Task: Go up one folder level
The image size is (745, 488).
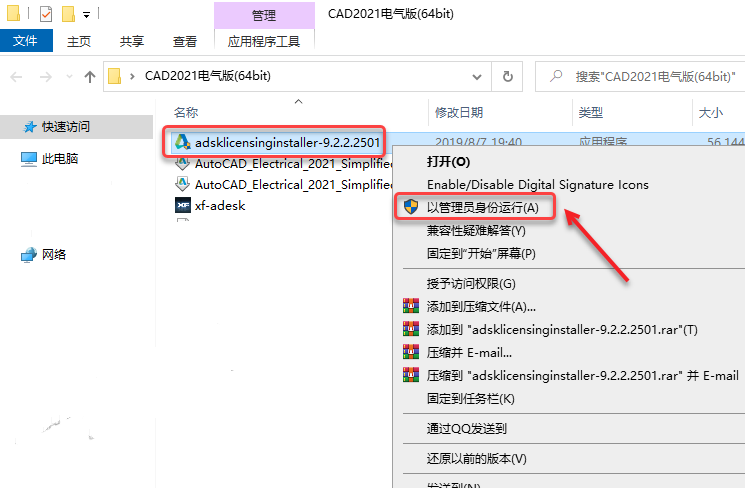Action: tap(90, 77)
